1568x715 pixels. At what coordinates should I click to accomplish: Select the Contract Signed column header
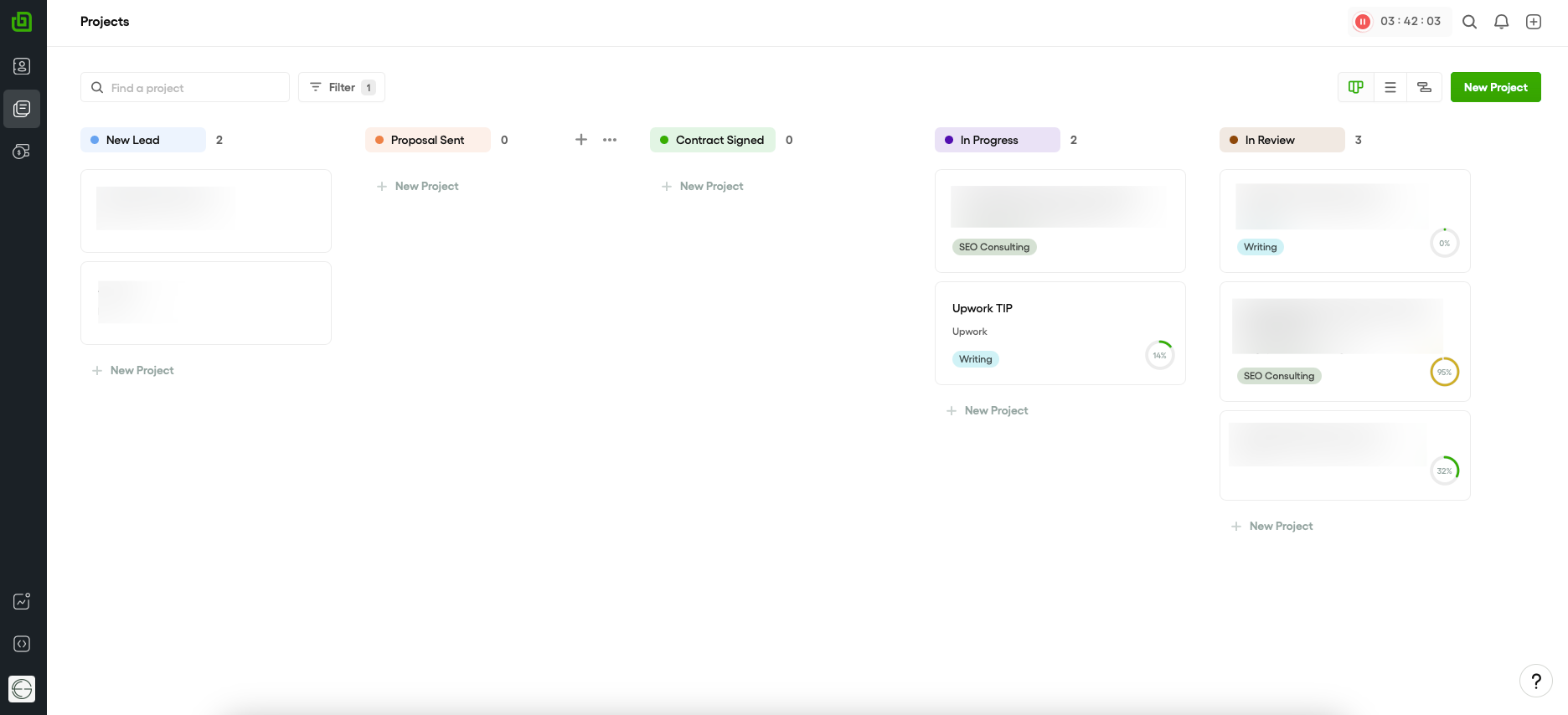pos(713,140)
